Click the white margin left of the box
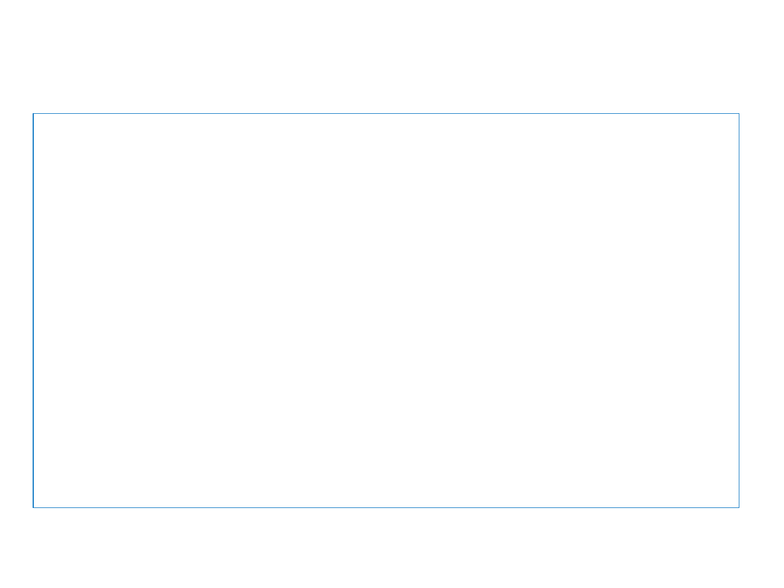Image resolution: width=784 pixels, height=588 pixels. click(x=16, y=310)
